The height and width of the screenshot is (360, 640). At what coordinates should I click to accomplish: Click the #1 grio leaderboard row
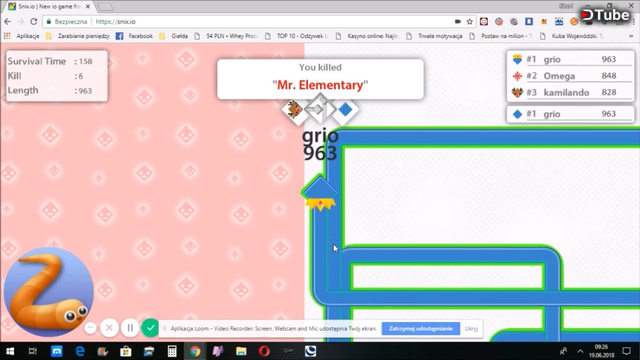(571, 59)
